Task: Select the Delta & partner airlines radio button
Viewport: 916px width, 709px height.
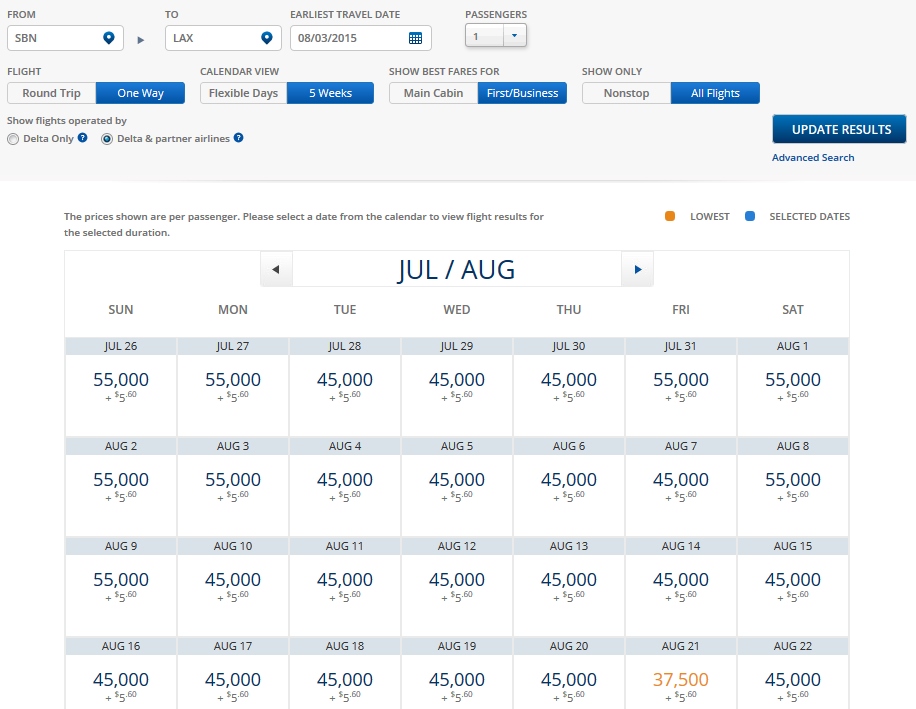Action: [x=107, y=139]
